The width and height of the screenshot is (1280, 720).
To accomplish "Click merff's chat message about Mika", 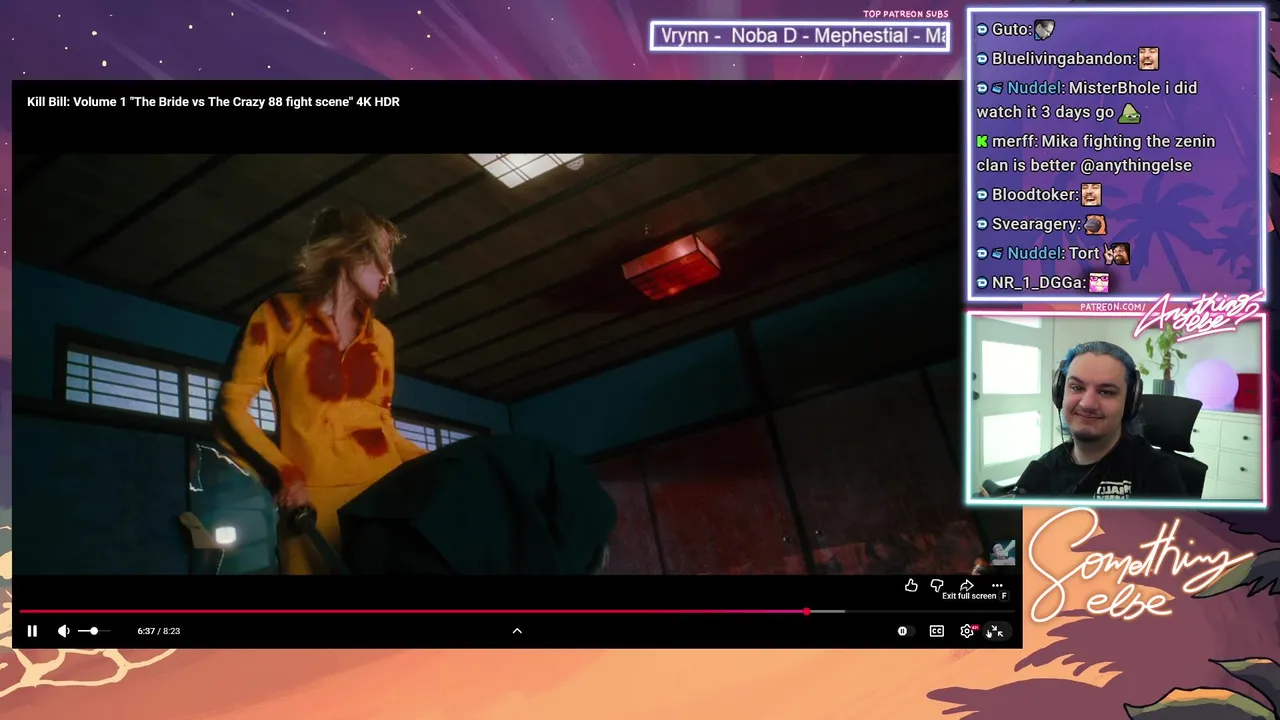I will coord(1096,153).
